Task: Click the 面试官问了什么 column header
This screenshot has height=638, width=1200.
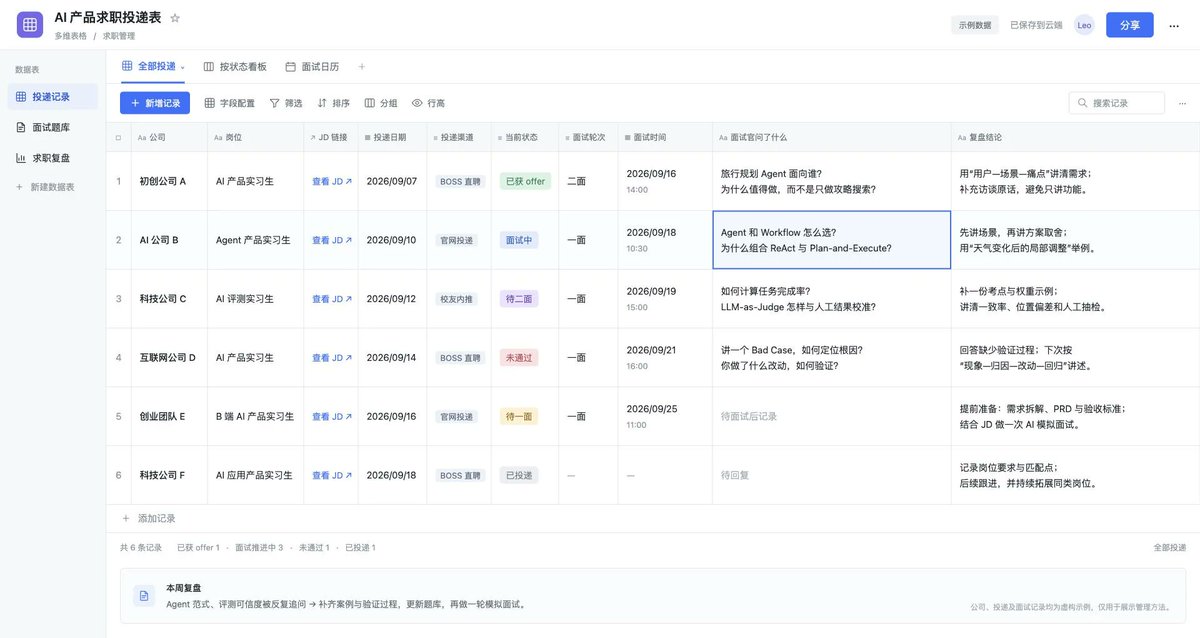Action: pos(832,137)
